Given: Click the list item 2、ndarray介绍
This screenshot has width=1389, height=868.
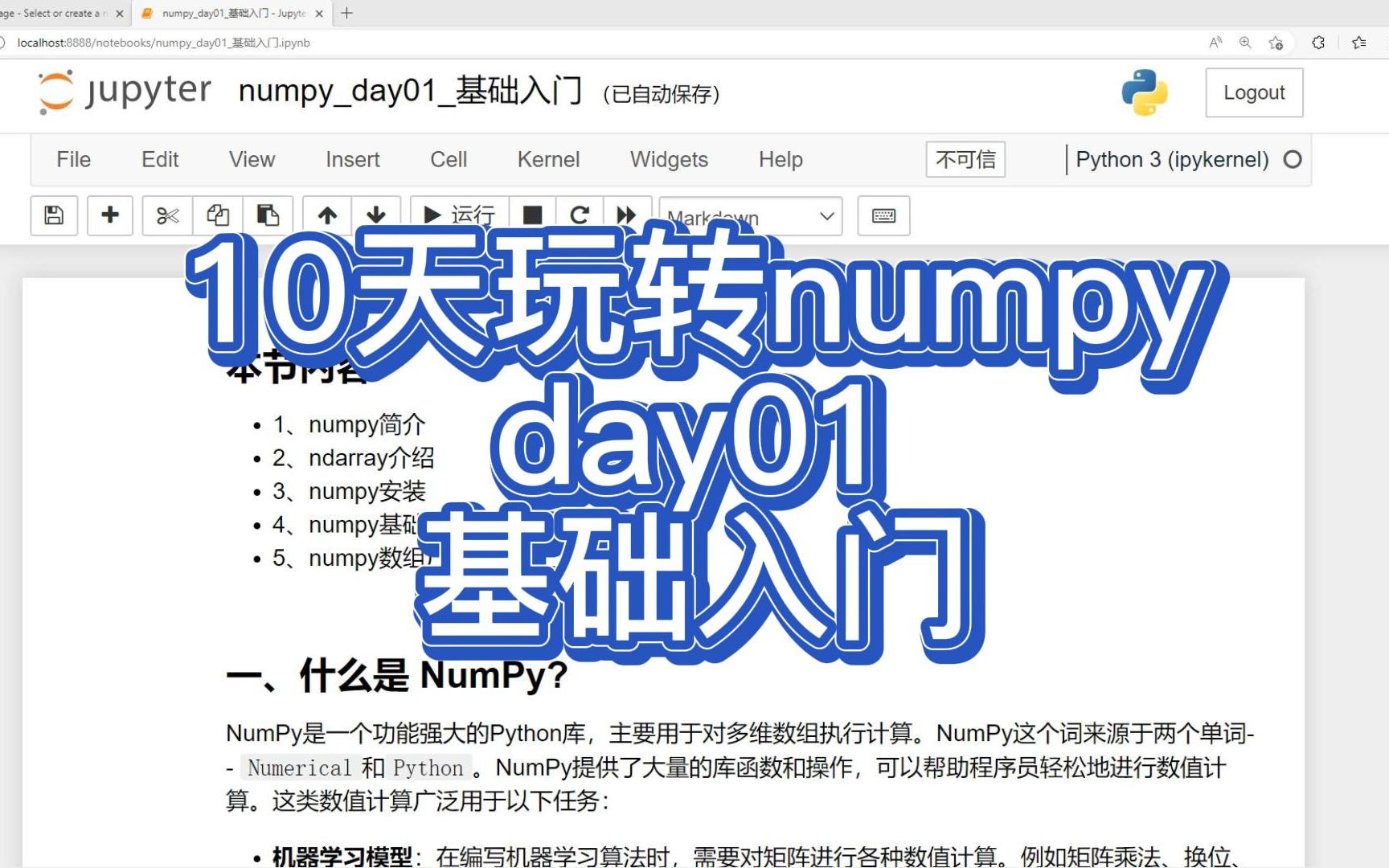Looking at the screenshot, I should coord(353,458).
